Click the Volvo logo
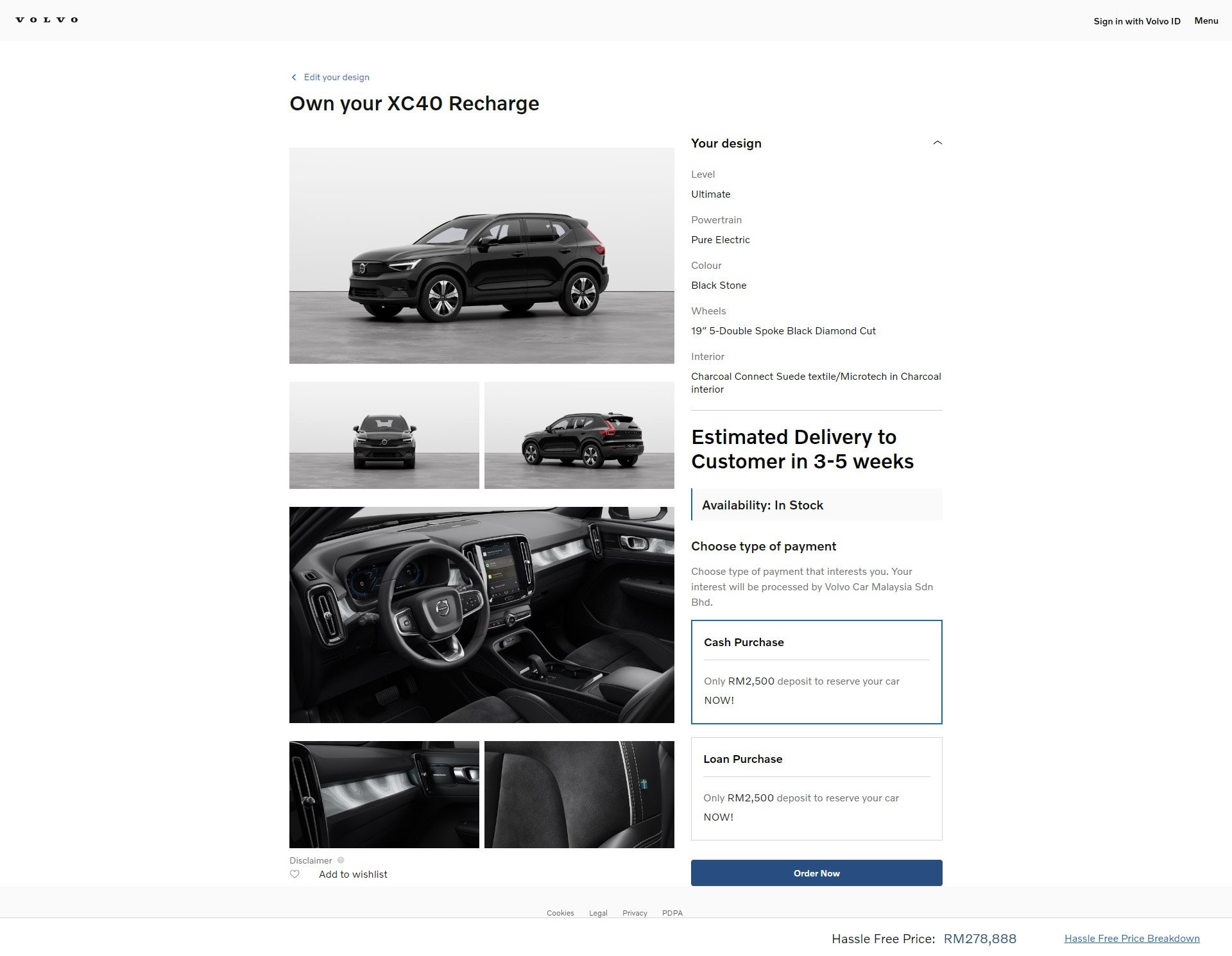Screen dimensions: 1232x956 coord(47,20)
